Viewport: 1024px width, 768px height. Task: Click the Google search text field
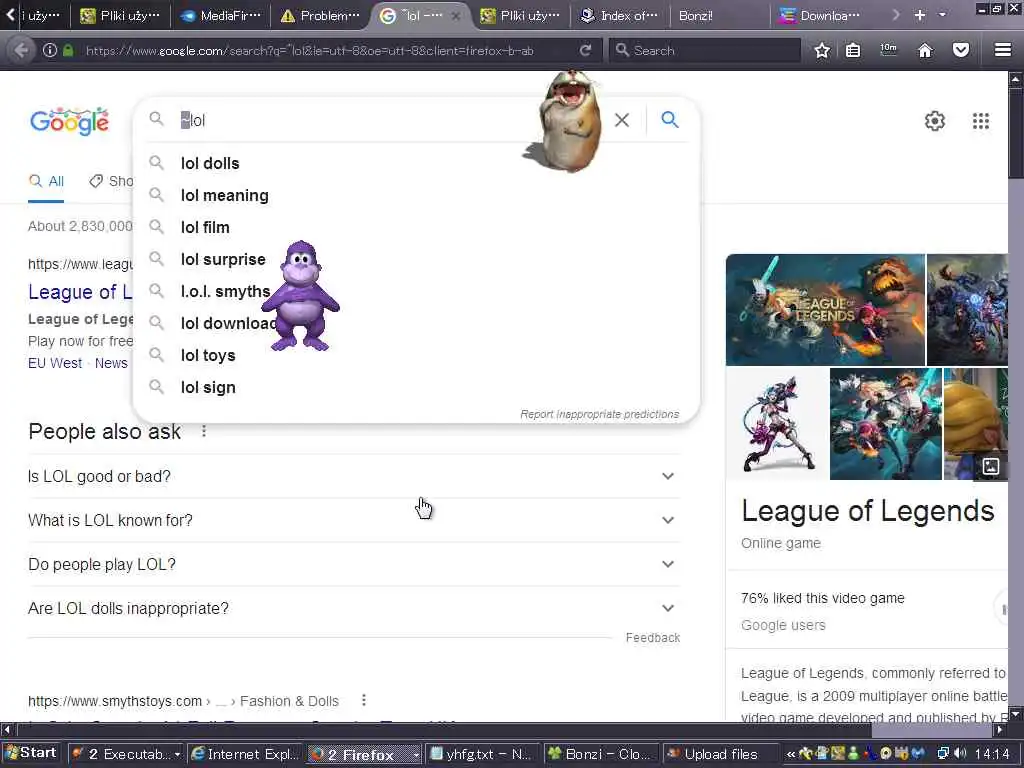392,120
